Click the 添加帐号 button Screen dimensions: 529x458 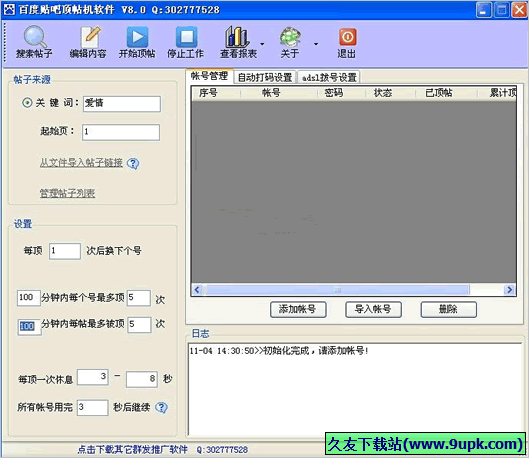click(298, 309)
